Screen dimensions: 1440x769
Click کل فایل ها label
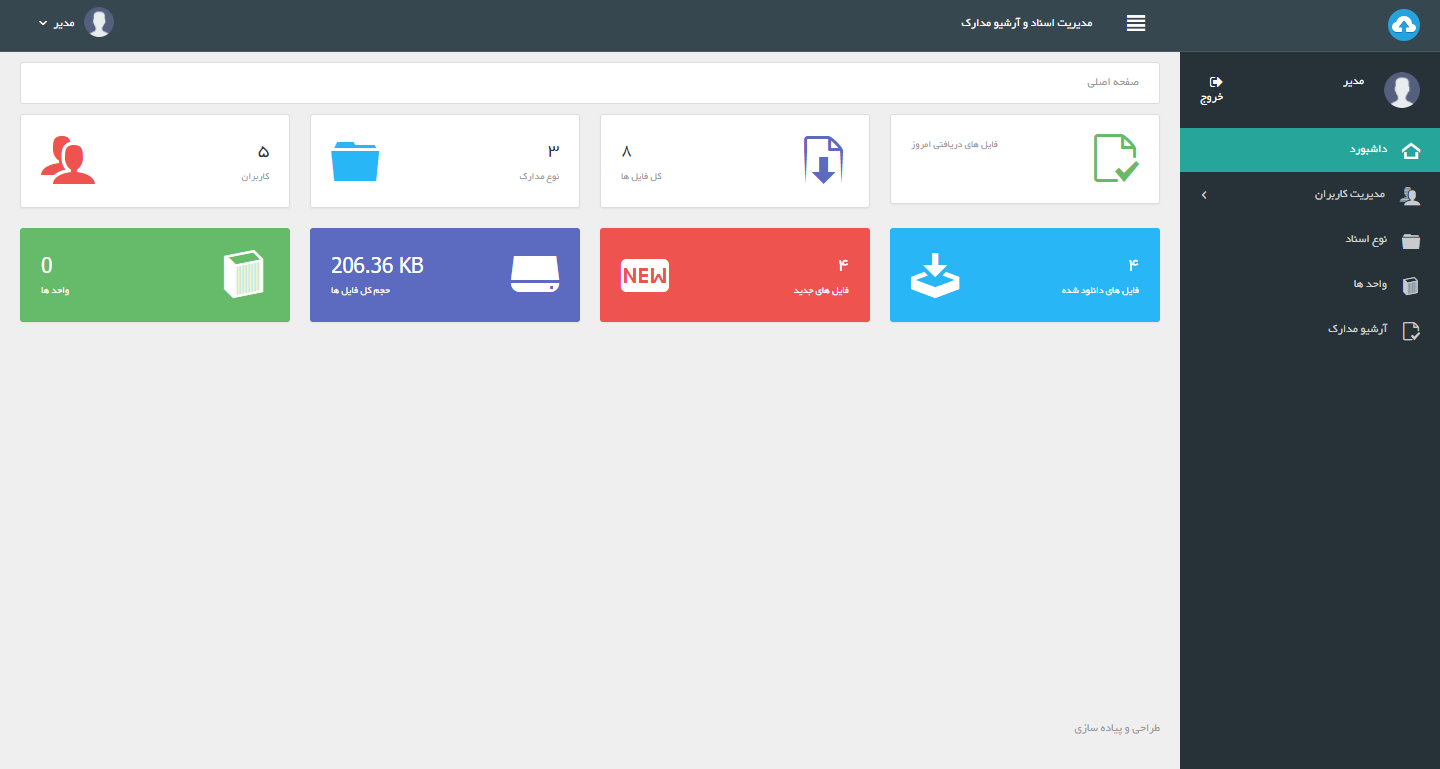point(642,177)
